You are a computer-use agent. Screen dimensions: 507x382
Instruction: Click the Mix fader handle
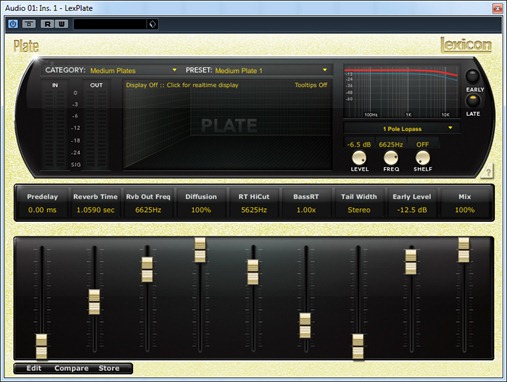464,250
